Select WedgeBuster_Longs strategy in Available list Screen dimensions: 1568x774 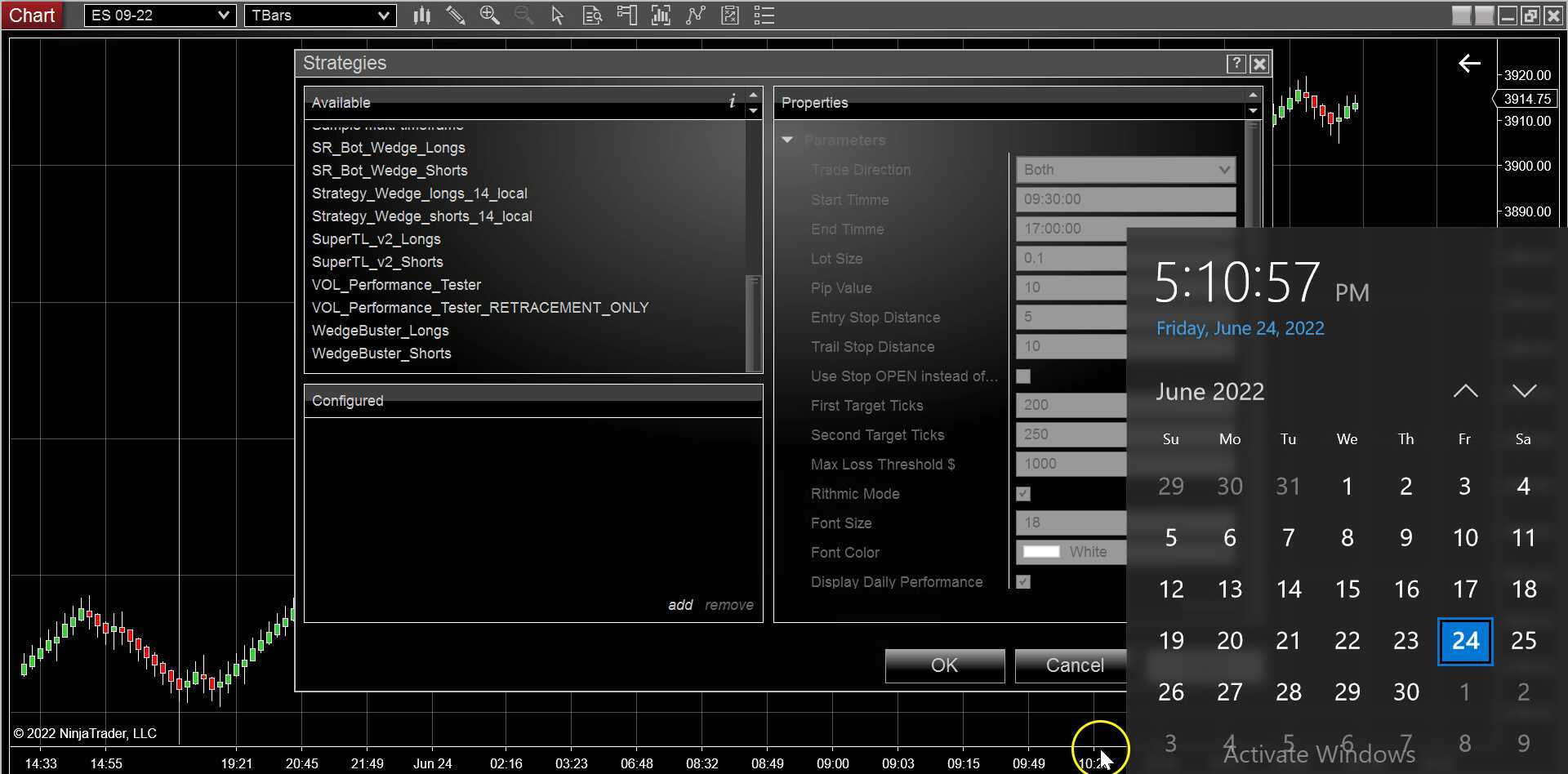tap(380, 331)
